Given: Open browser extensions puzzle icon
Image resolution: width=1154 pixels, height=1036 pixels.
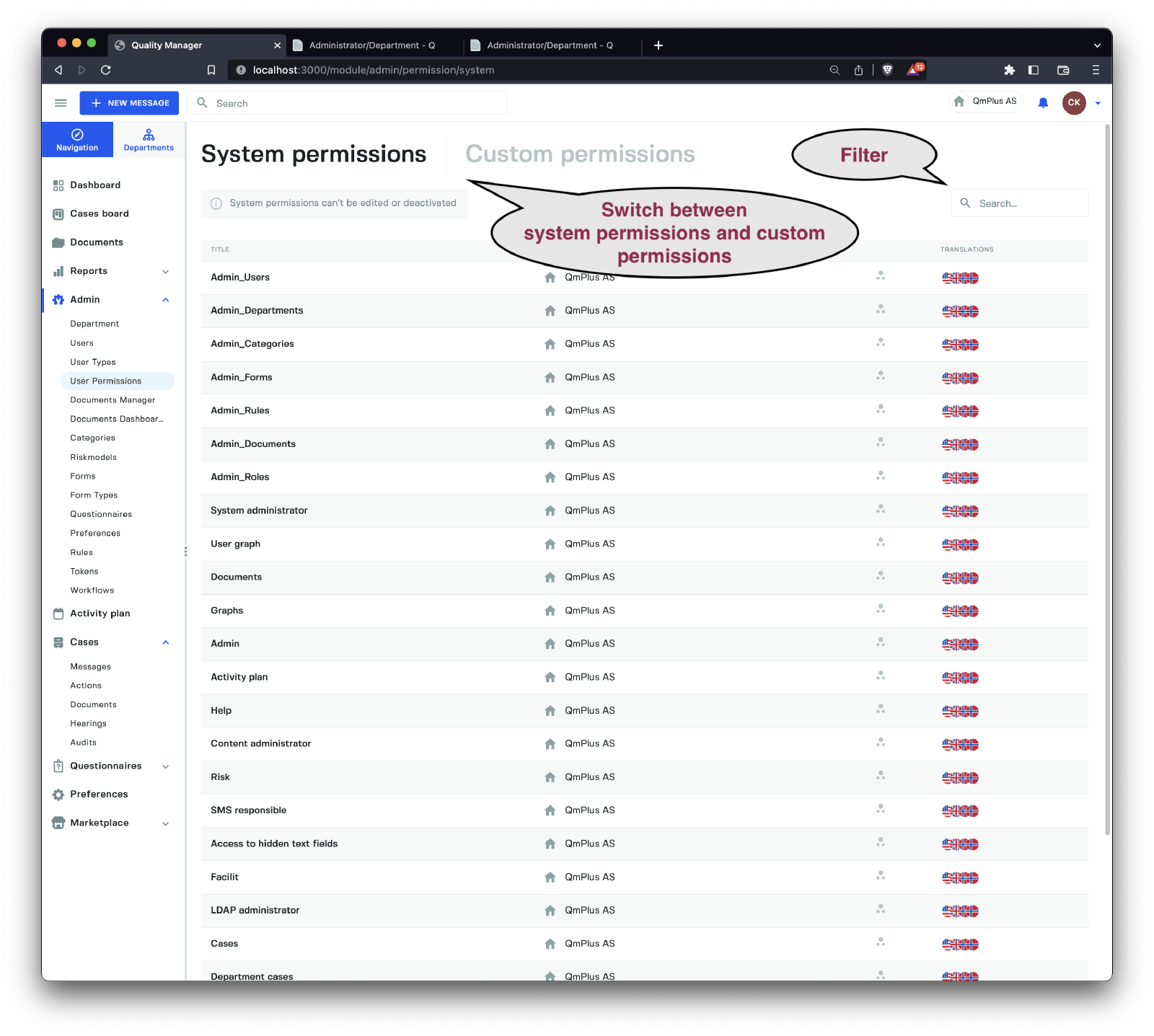Looking at the screenshot, I should coord(1009,70).
